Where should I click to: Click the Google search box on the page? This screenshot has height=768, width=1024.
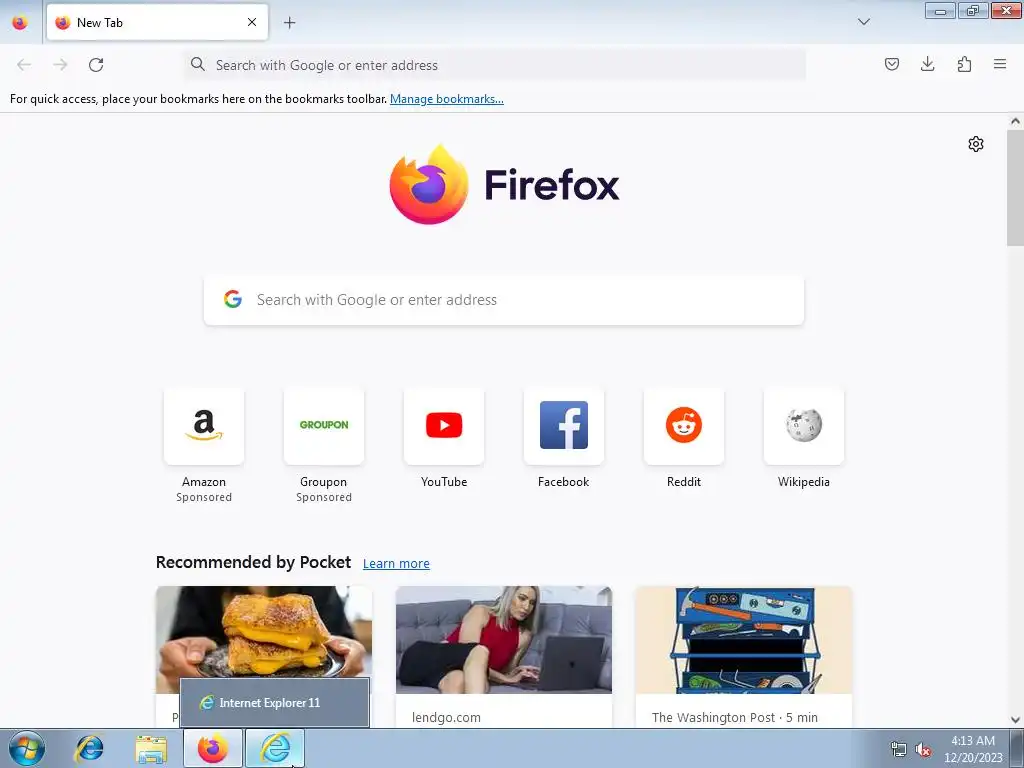click(x=504, y=300)
